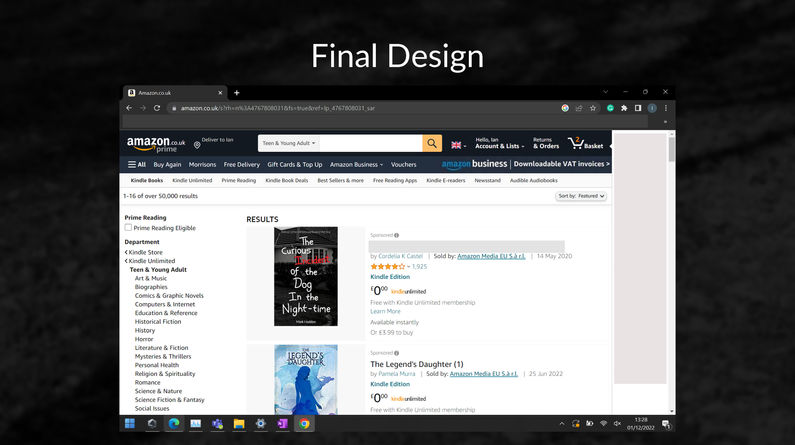This screenshot has height=445, width=795.
Task: Click the Amazon.co.uk prime logo
Action: pyautogui.click(x=156, y=144)
